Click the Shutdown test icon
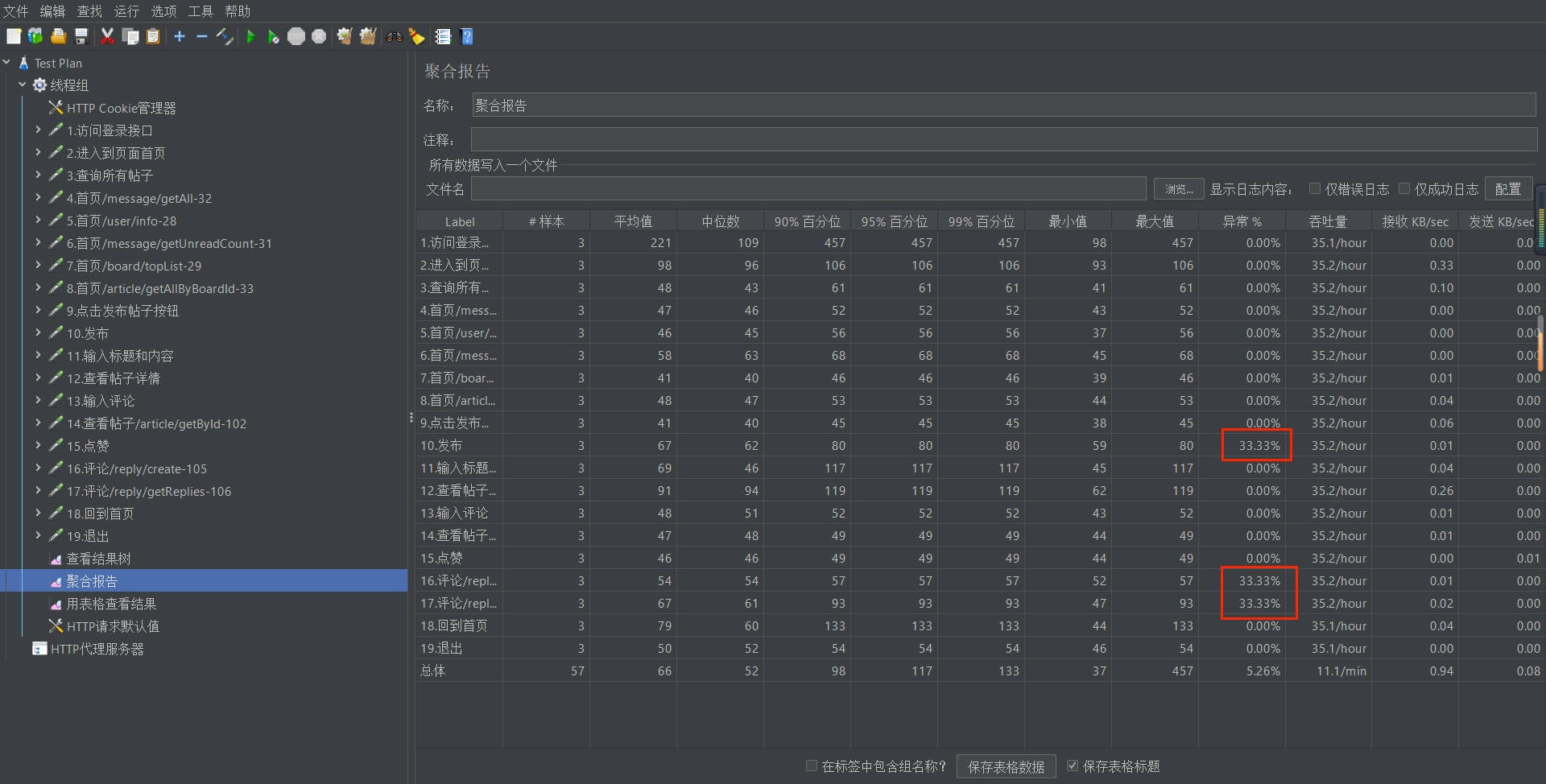This screenshot has height=784, width=1546. [x=319, y=36]
